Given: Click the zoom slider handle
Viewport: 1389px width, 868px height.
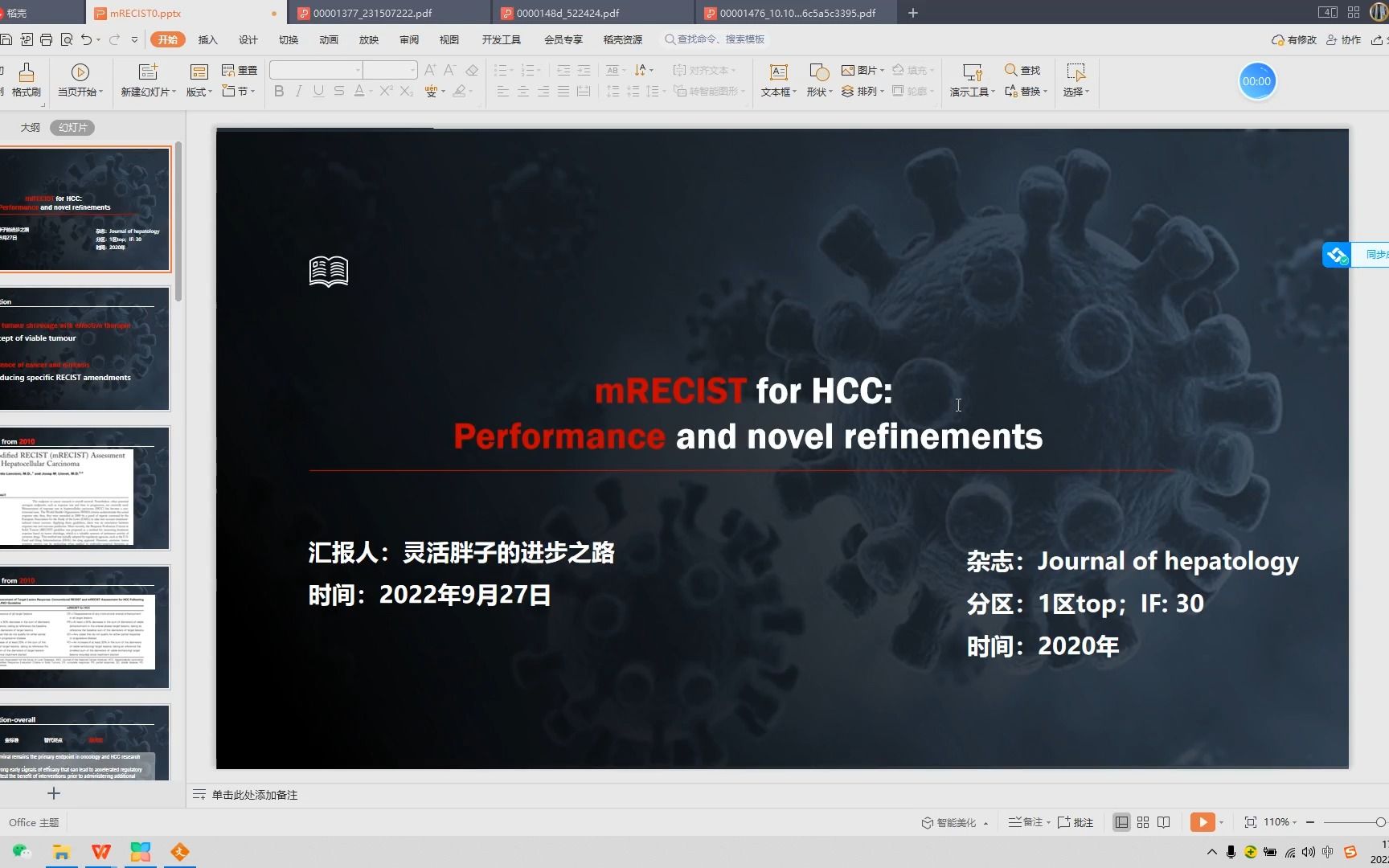Looking at the screenshot, I should point(1380,822).
